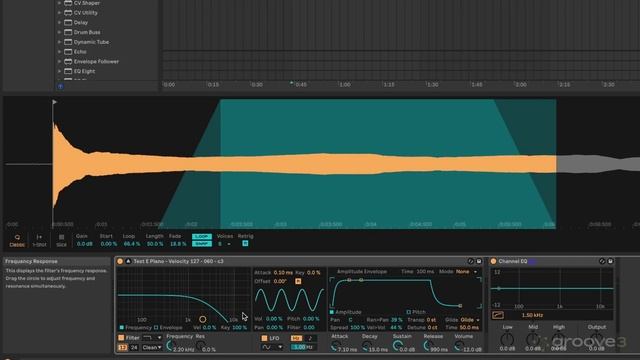
Task: Click Simpler hot-swap icon in title bar
Action: 471,261
